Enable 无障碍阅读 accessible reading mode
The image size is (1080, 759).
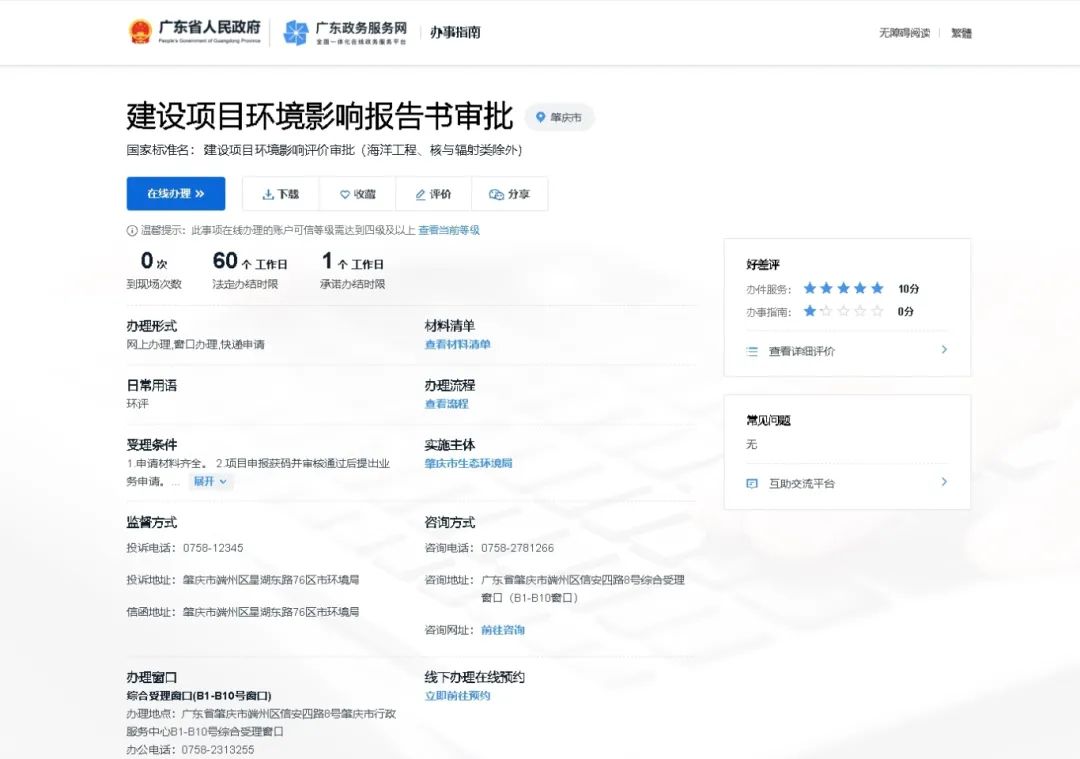(x=905, y=32)
